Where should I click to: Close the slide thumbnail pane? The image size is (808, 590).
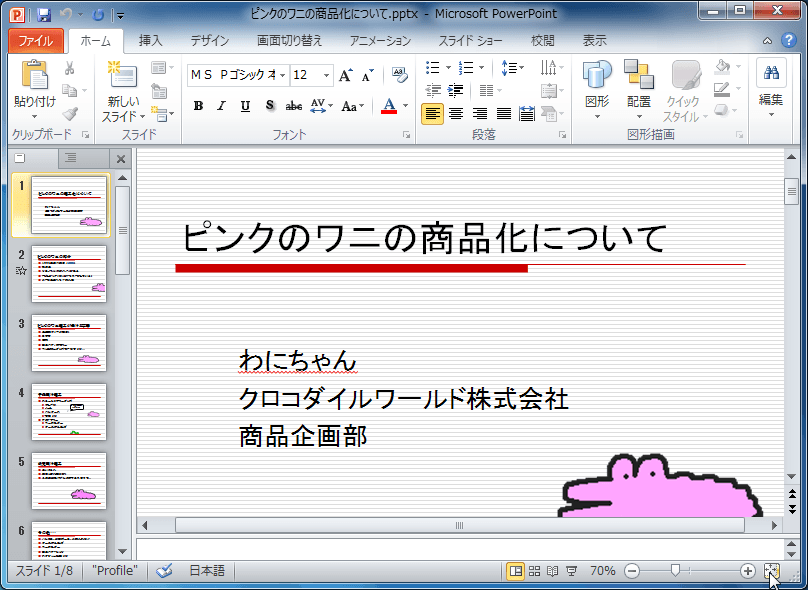(x=121, y=159)
